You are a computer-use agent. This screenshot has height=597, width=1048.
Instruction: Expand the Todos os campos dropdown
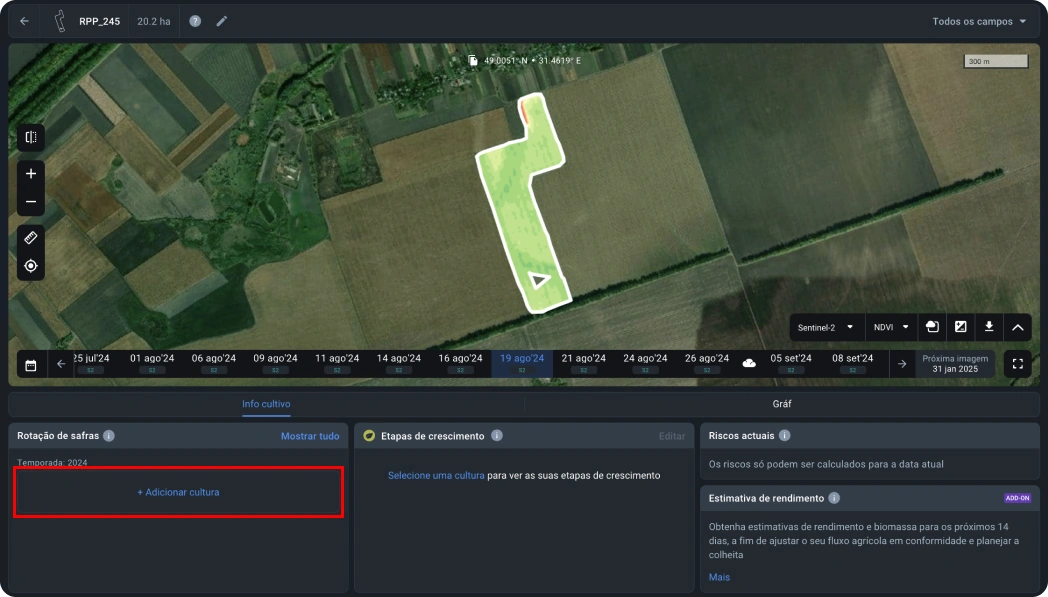979,21
